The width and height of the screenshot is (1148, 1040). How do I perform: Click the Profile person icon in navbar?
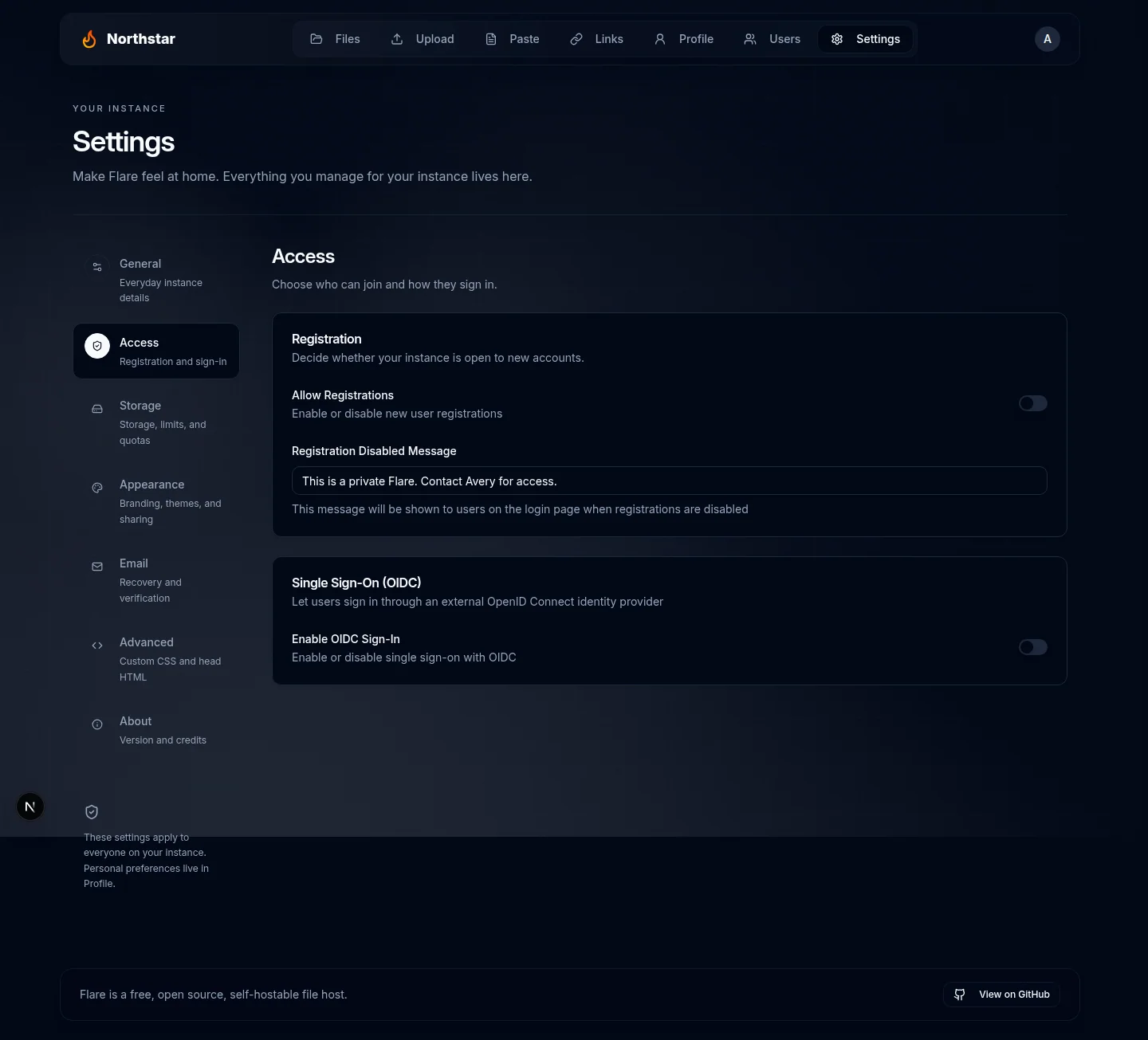660,39
